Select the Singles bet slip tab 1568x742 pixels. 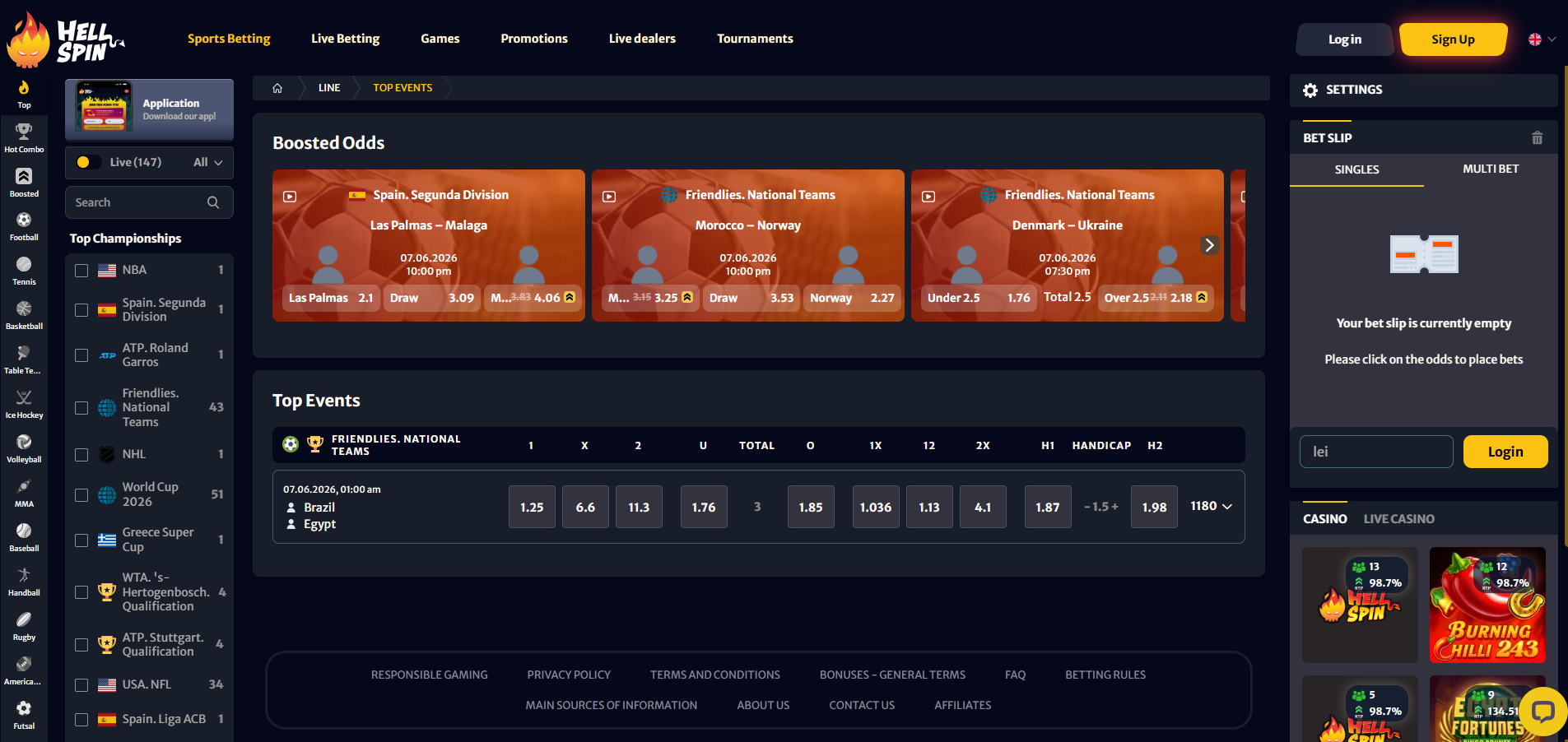1356,169
